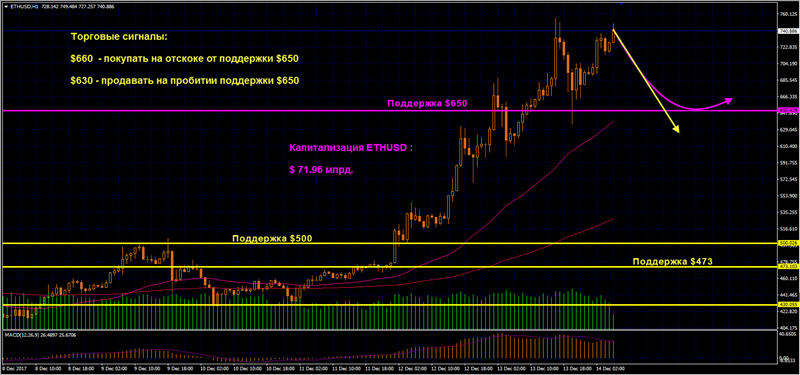Click the 'Капитализация ETHUSD' label
Image resolution: width=800 pixels, height=375 pixels.
[x=351, y=148]
